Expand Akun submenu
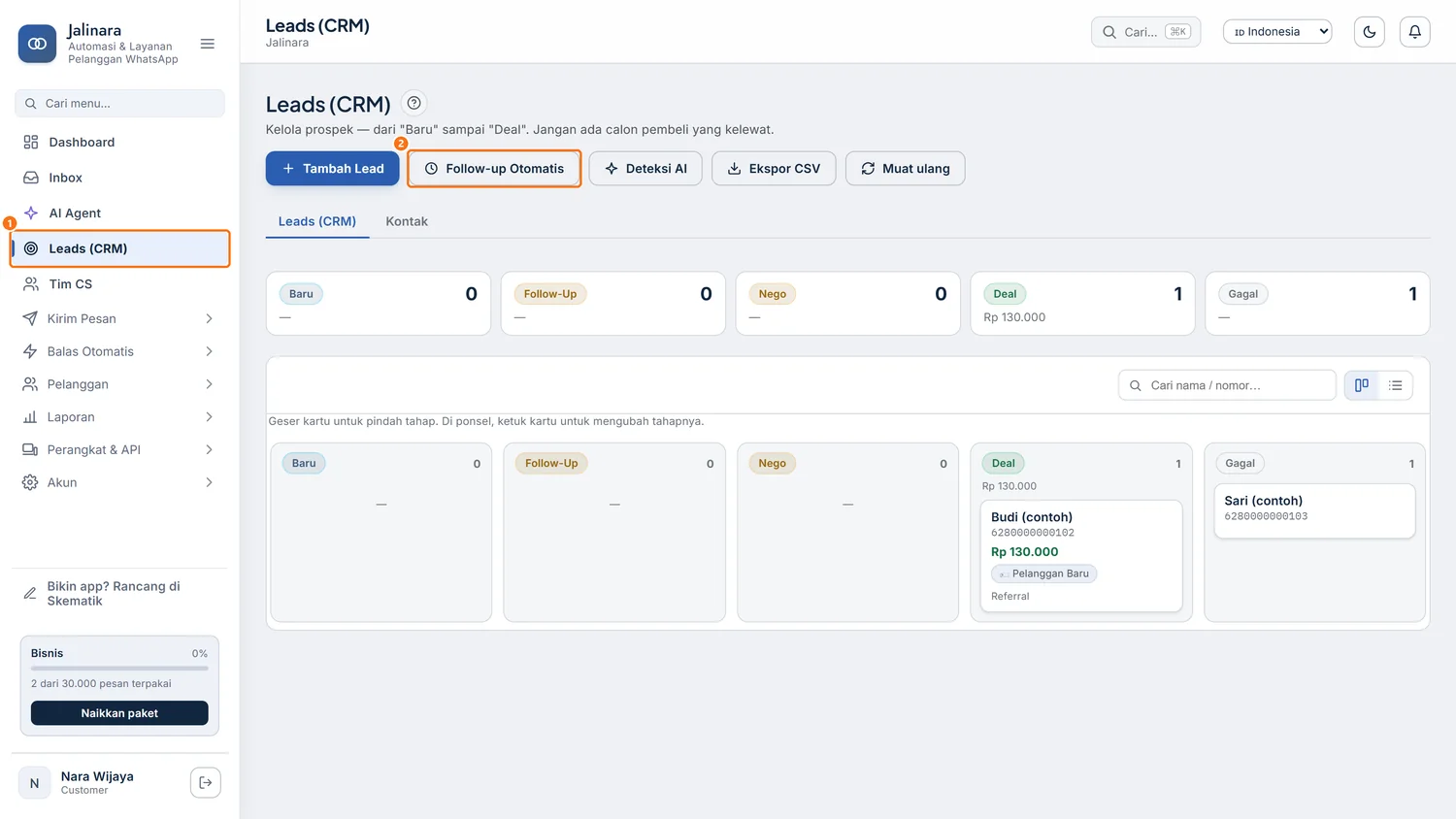 [120, 482]
